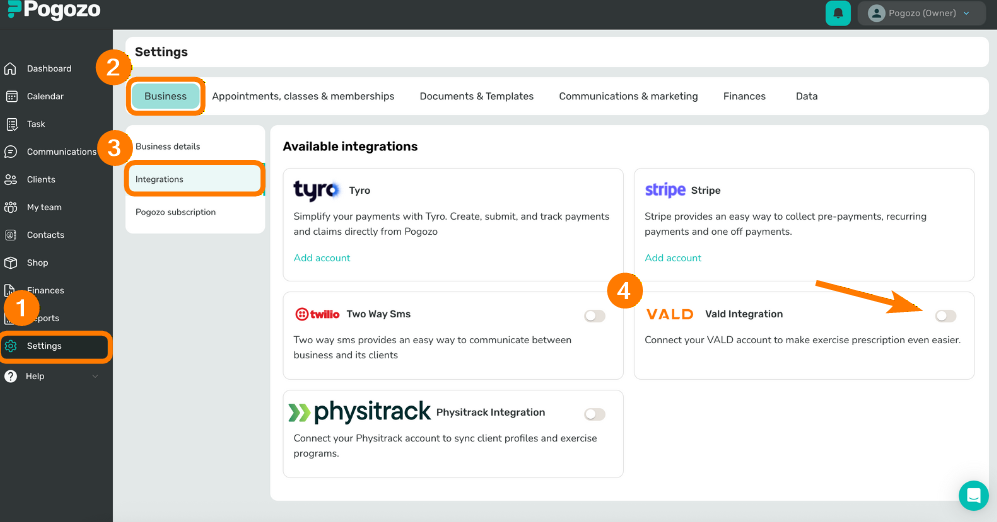Image resolution: width=997 pixels, height=522 pixels.
Task: Click the Pogozo logo
Action: [54, 10]
